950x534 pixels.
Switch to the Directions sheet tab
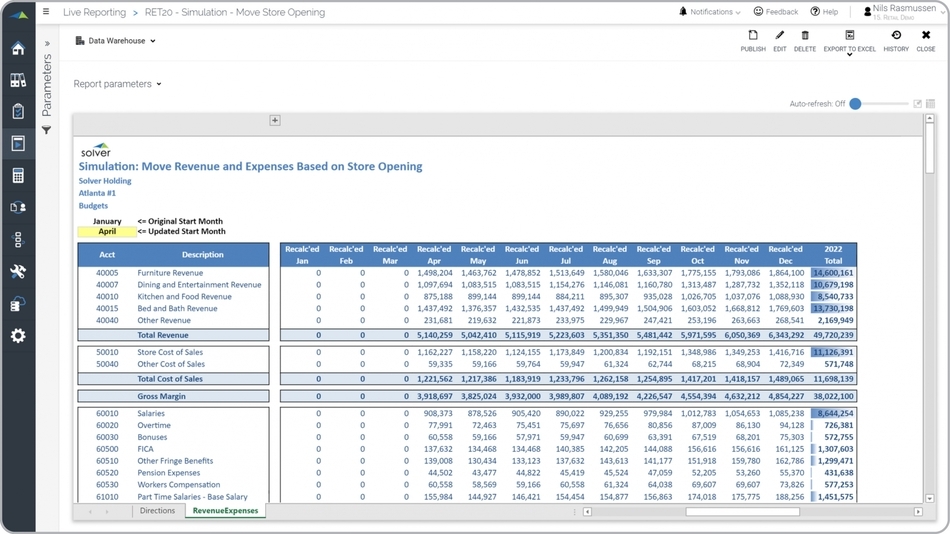(x=157, y=511)
